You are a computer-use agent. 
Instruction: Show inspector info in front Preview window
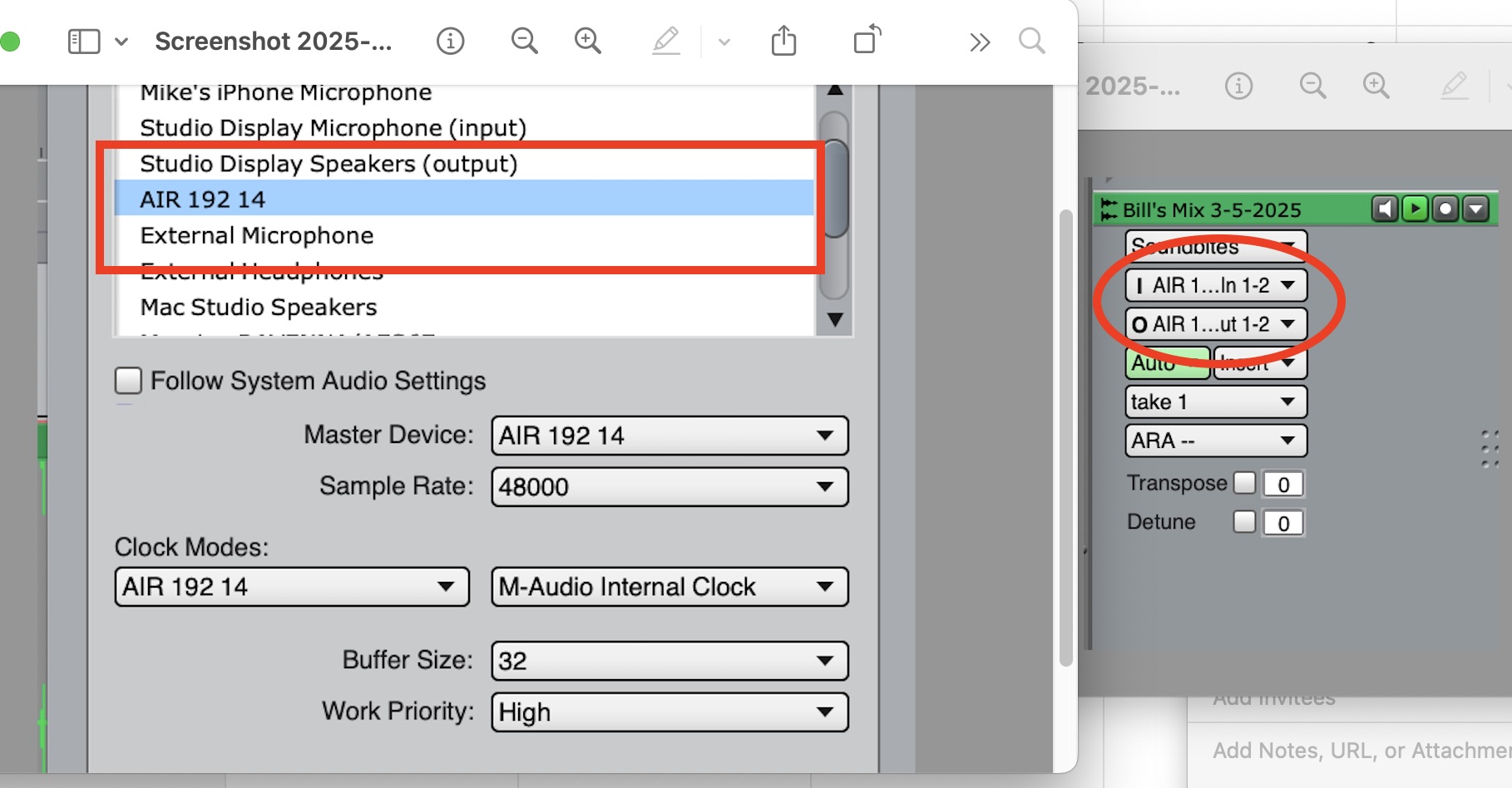tap(451, 41)
